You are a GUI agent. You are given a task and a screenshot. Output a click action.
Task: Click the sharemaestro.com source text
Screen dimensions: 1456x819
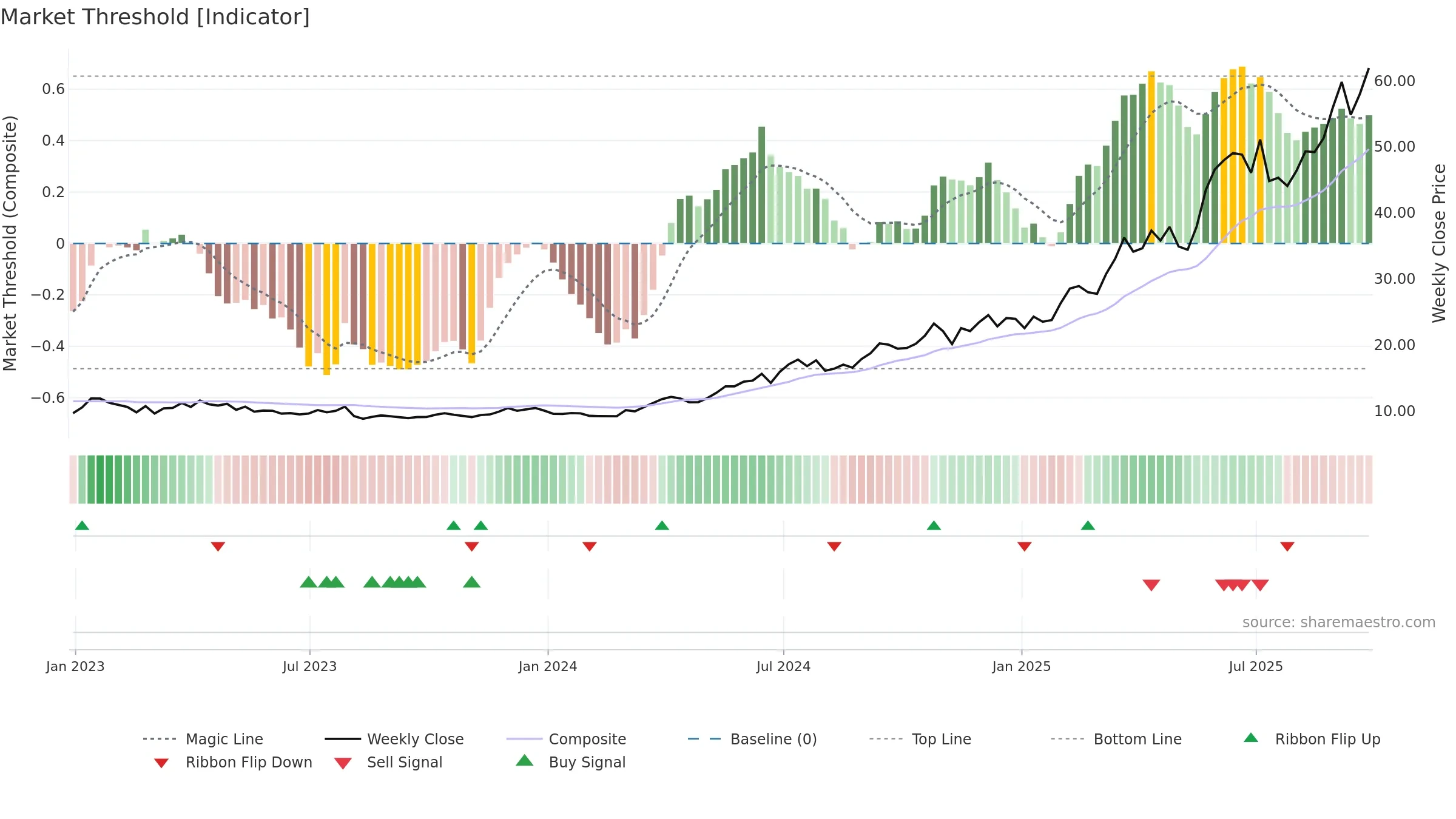pos(1339,622)
